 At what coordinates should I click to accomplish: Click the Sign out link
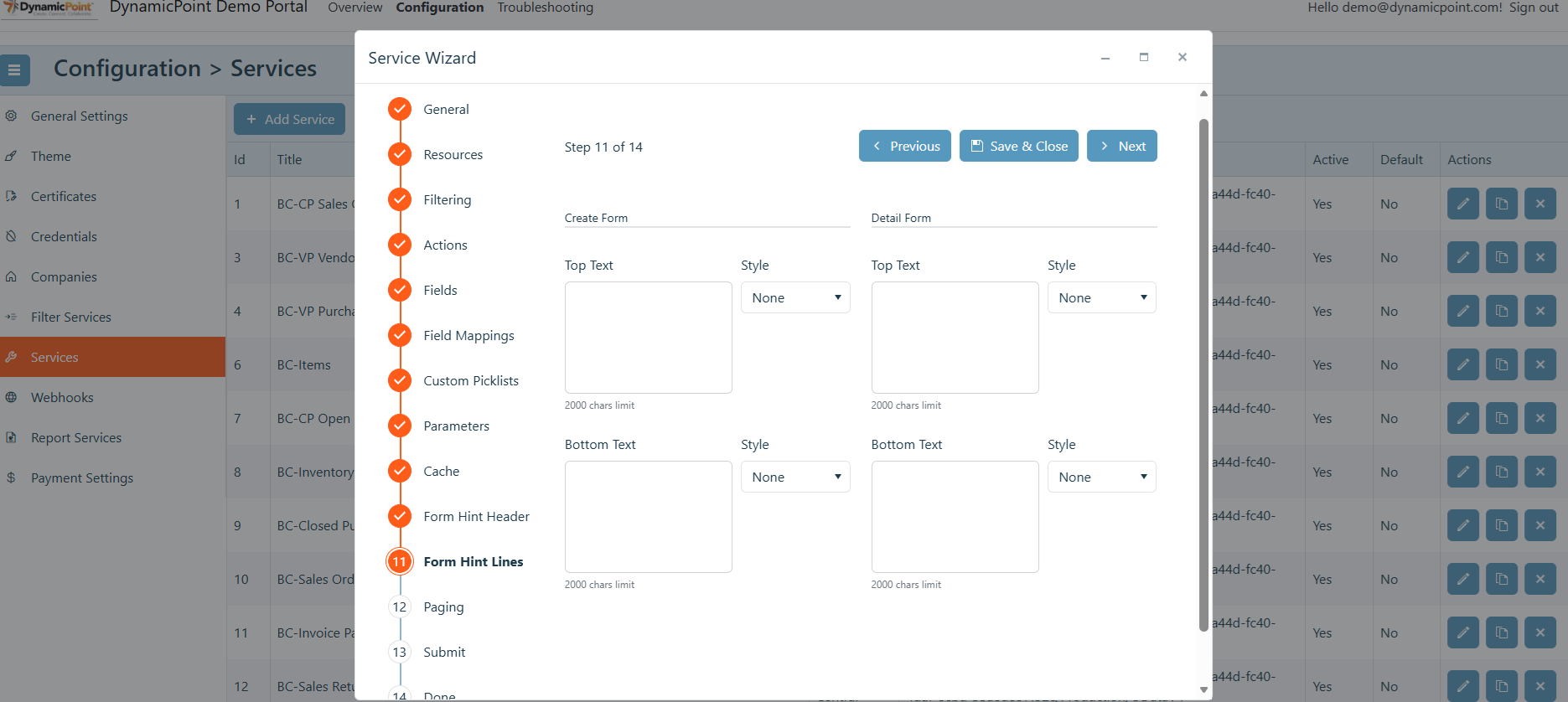coord(1534,8)
